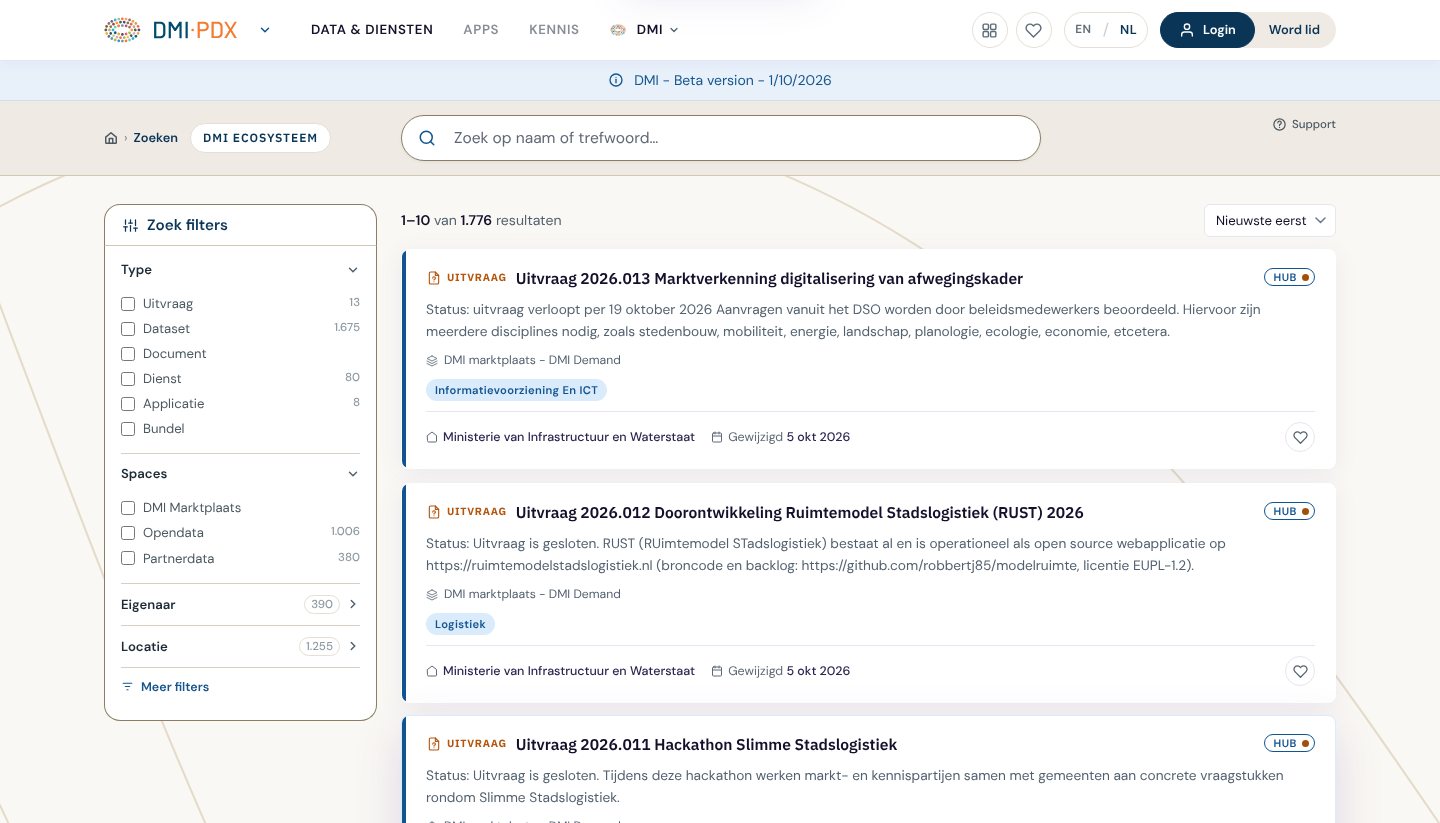1440x823 pixels.
Task: Click document icon of Uitvraag 2026.011
Action: [x=434, y=744]
